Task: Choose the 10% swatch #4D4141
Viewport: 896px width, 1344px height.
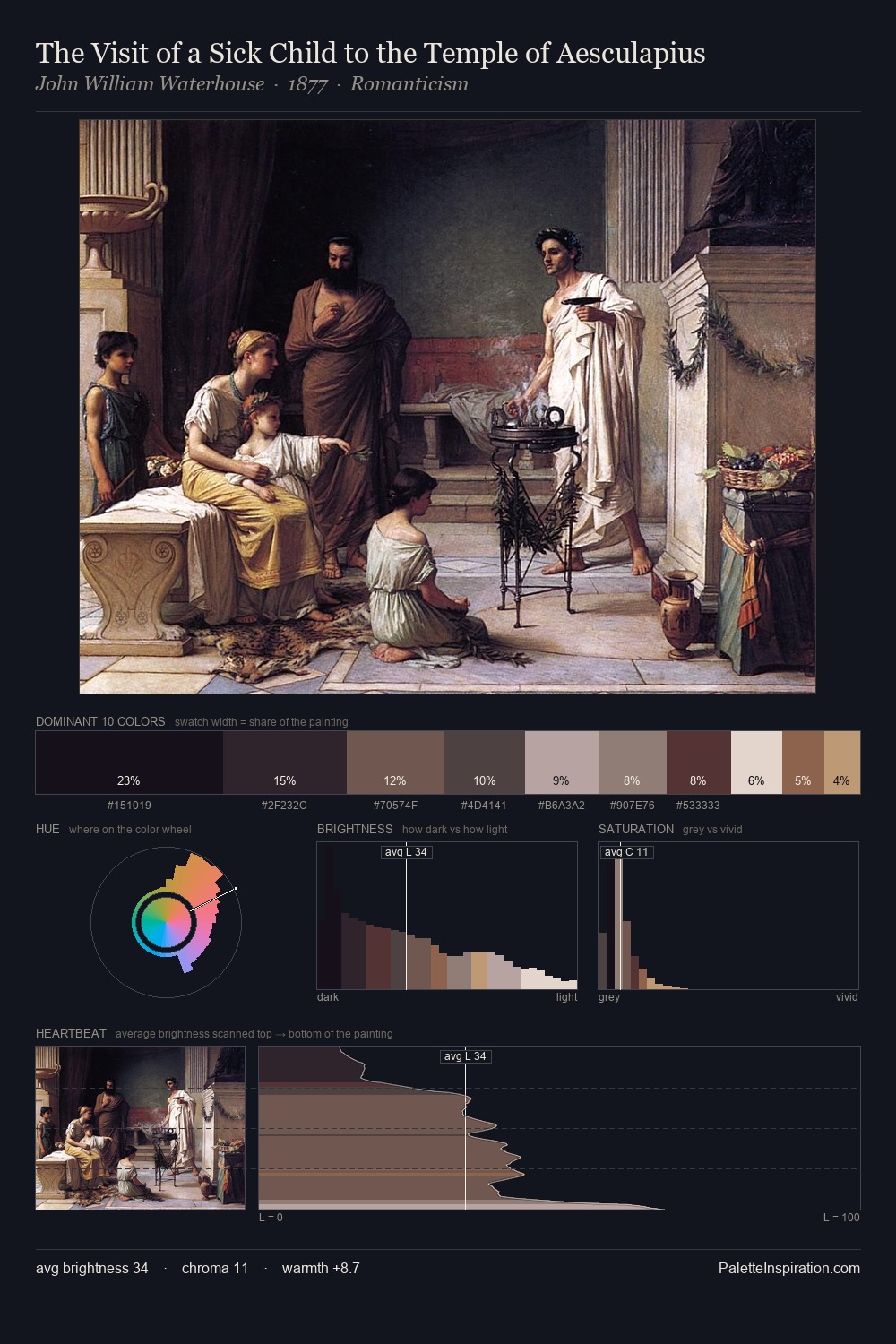Action: pos(485,762)
